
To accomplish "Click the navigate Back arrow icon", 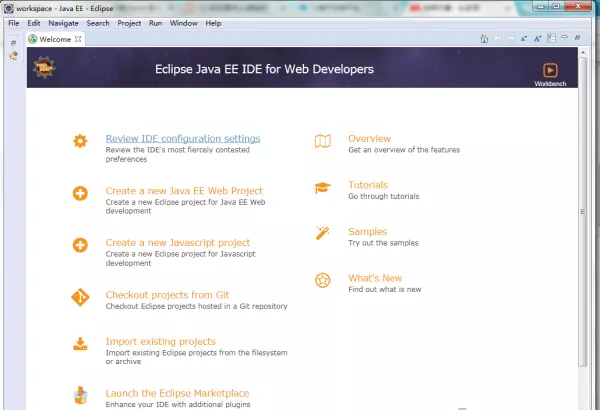I will click(x=498, y=38).
